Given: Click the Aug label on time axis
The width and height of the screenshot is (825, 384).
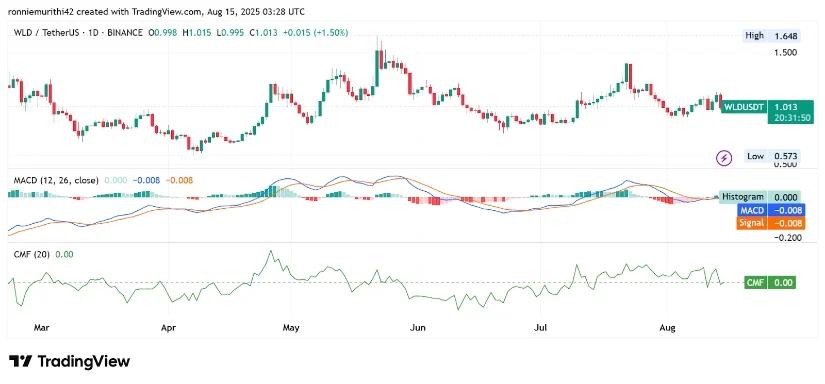Looking at the screenshot, I should click(667, 328).
